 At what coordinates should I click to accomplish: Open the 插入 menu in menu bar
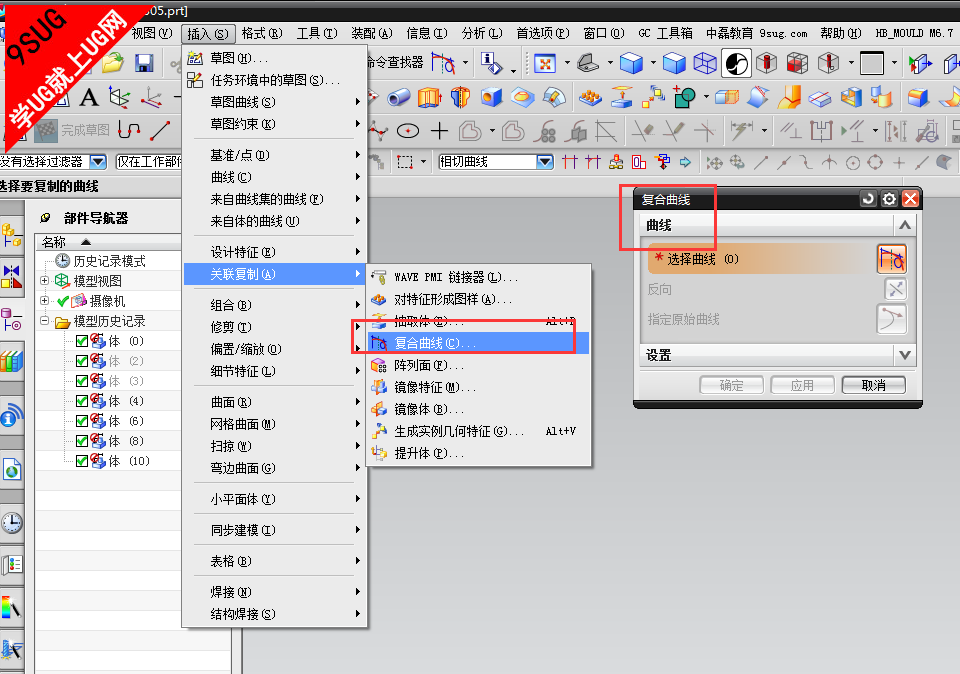[208, 34]
